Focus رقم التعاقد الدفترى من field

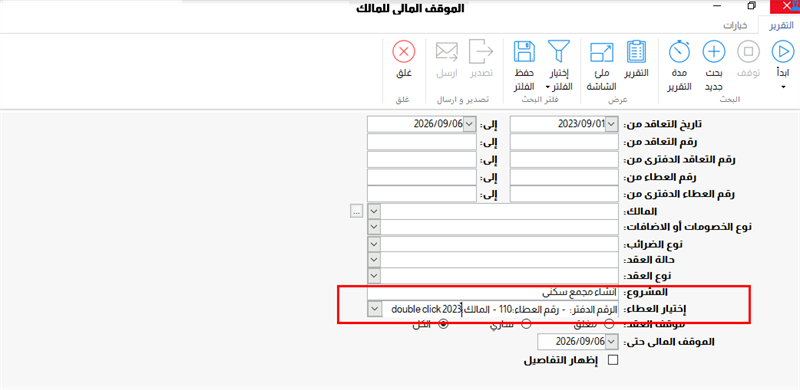pyautogui.click(x=564, y=159)
